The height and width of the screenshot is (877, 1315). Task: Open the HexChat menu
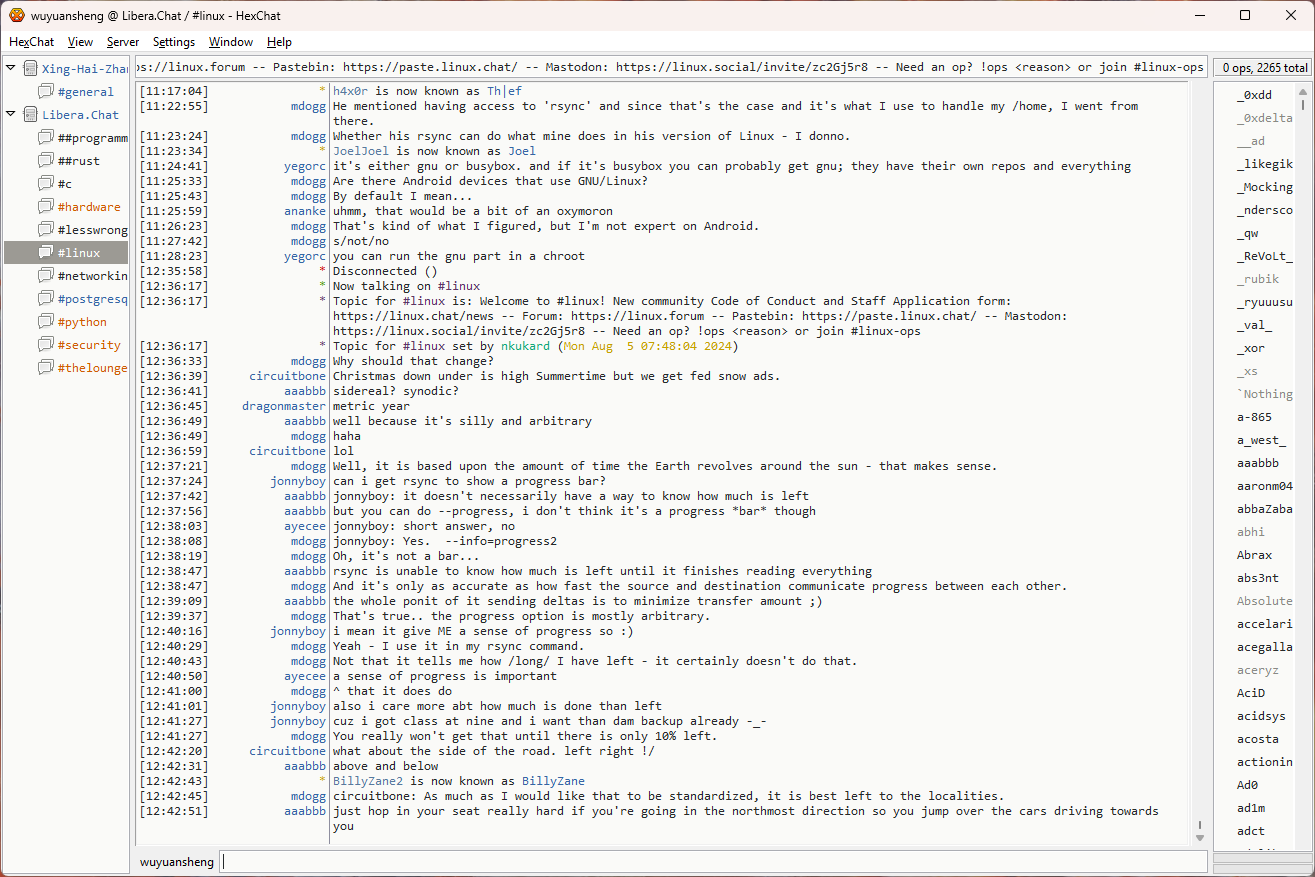click(x=32, y=42)
